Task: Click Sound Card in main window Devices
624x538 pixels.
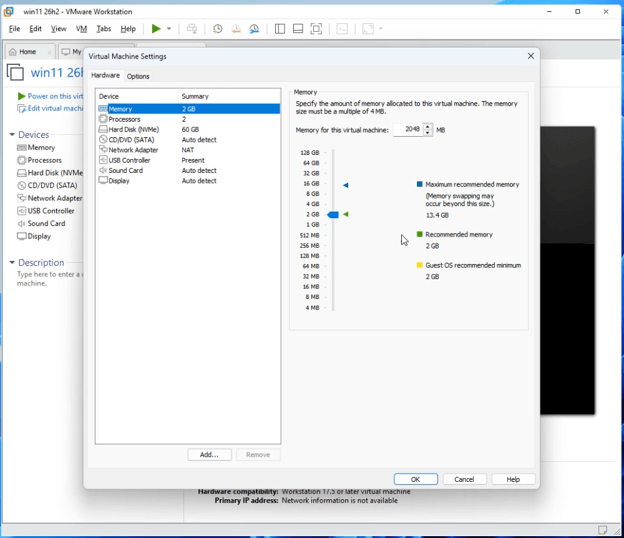Action: click(41, 224)
